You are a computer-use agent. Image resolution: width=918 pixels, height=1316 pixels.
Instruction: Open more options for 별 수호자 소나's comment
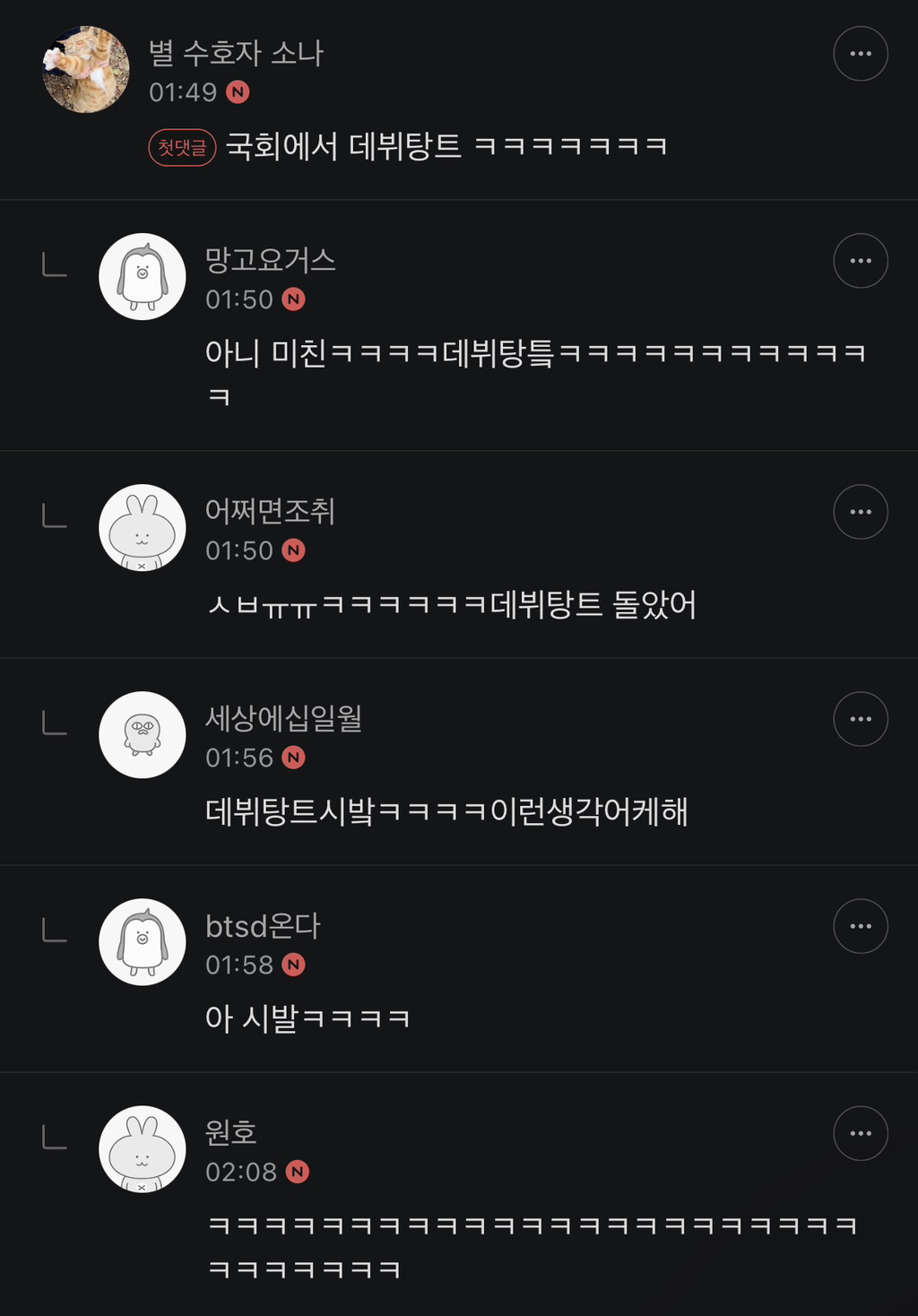coord(861,54)
